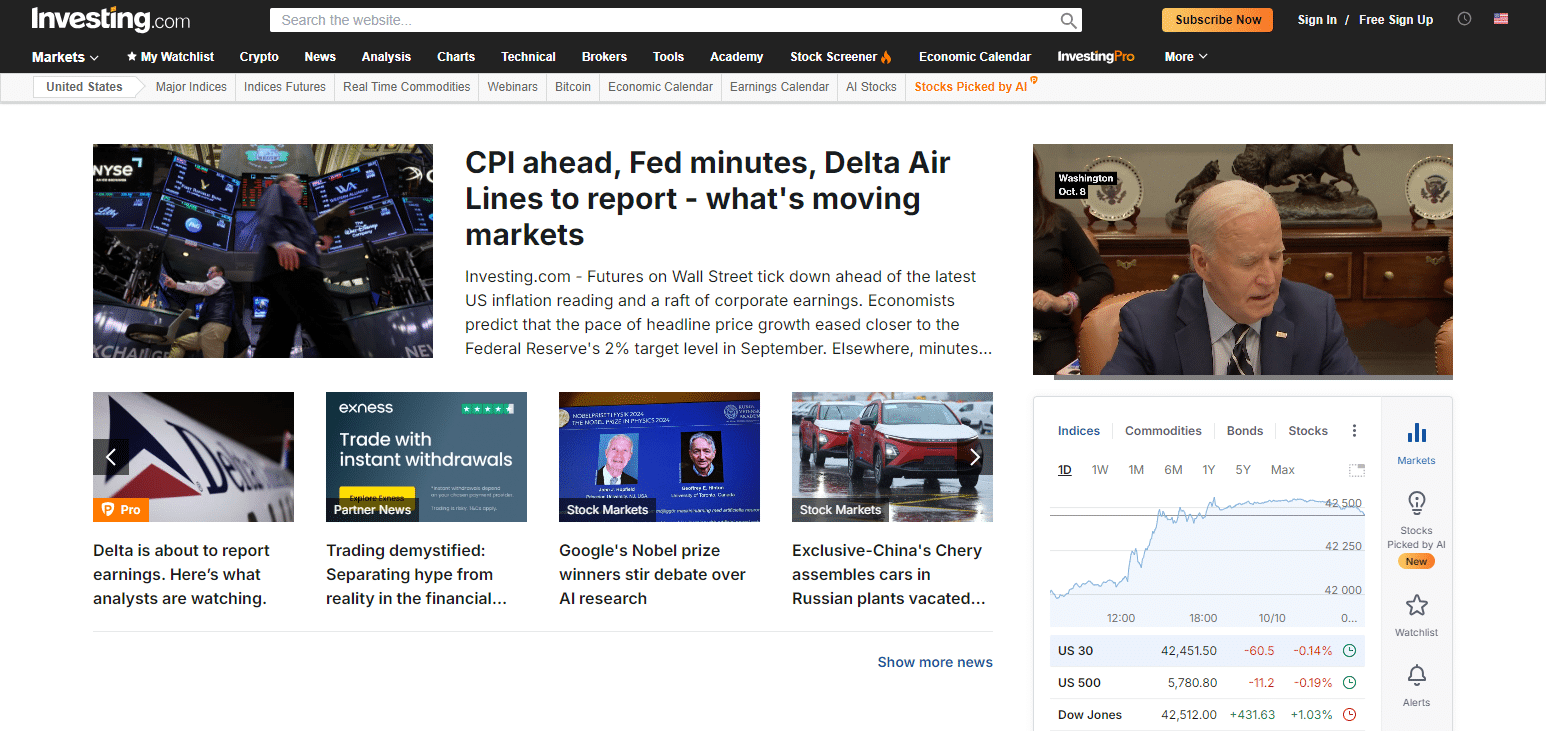
Task: Switch the chart range to 1M
Action: point(1136,470)
